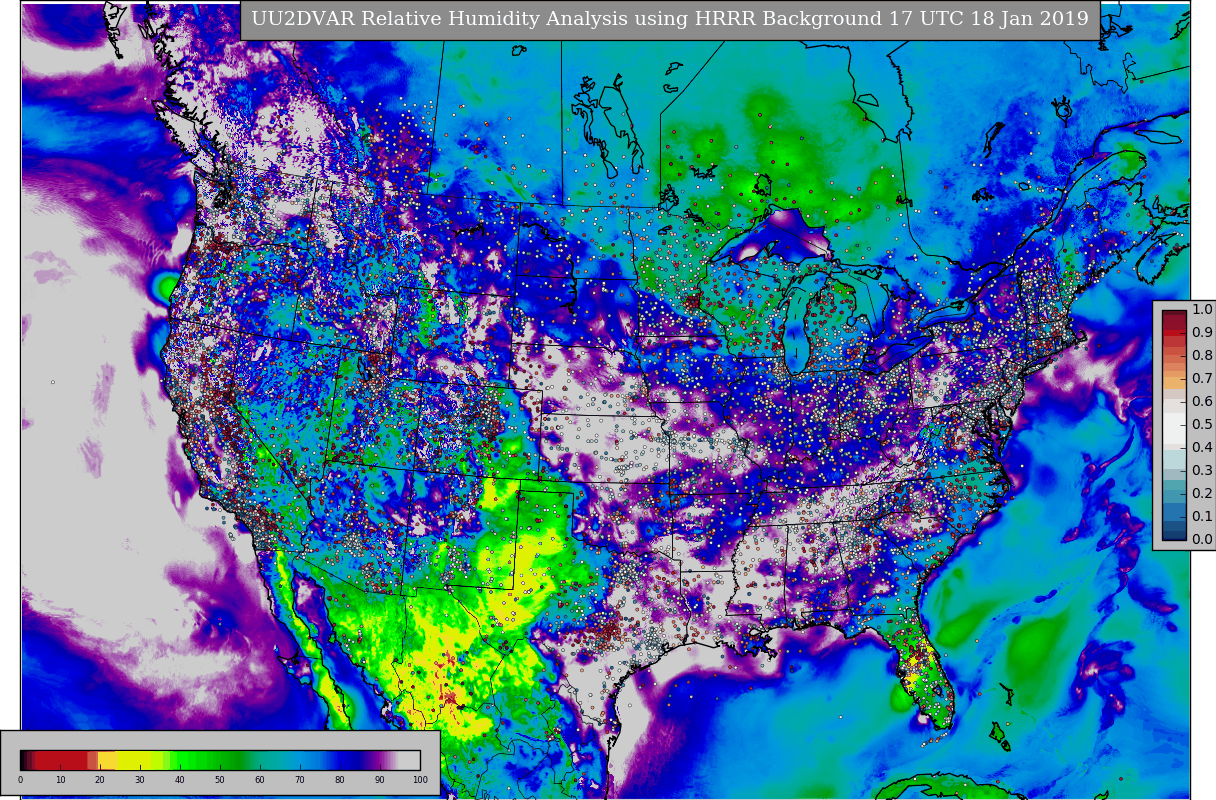Click the '0.2' label on right colorbar
Viewport: 1216px width, 800px height.
1202,494
